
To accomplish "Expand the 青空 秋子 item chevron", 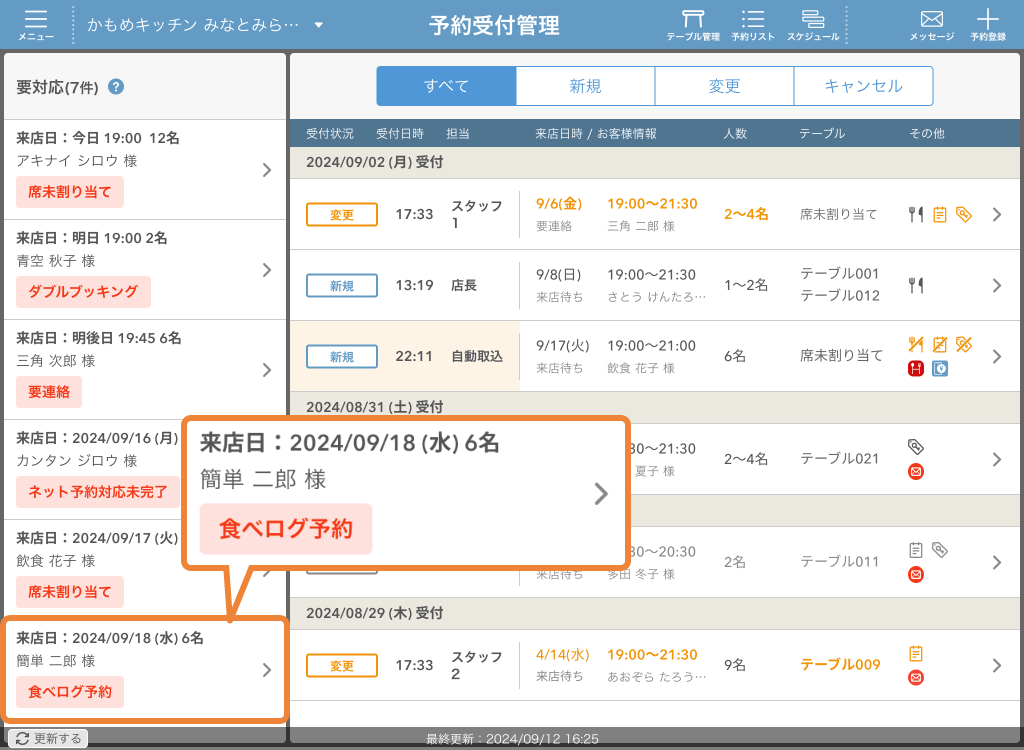I will click(x=266, y=270).
